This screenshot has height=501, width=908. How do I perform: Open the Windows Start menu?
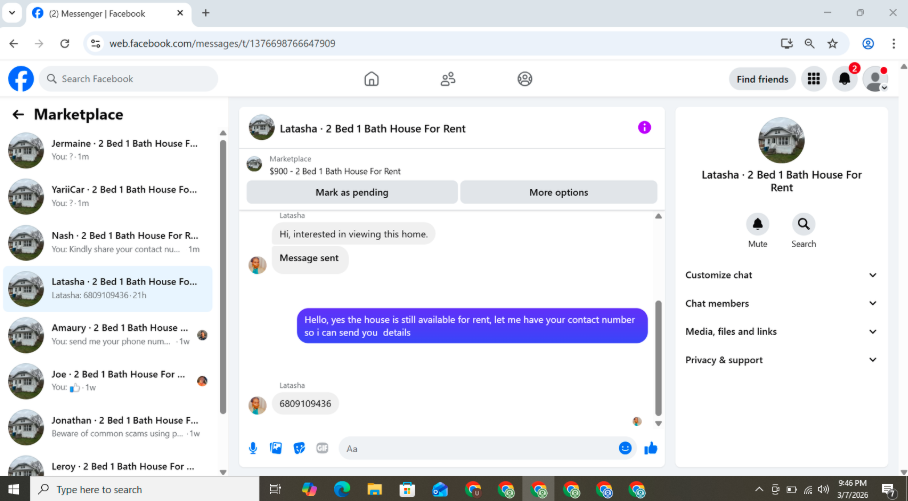tap(13, 489)
